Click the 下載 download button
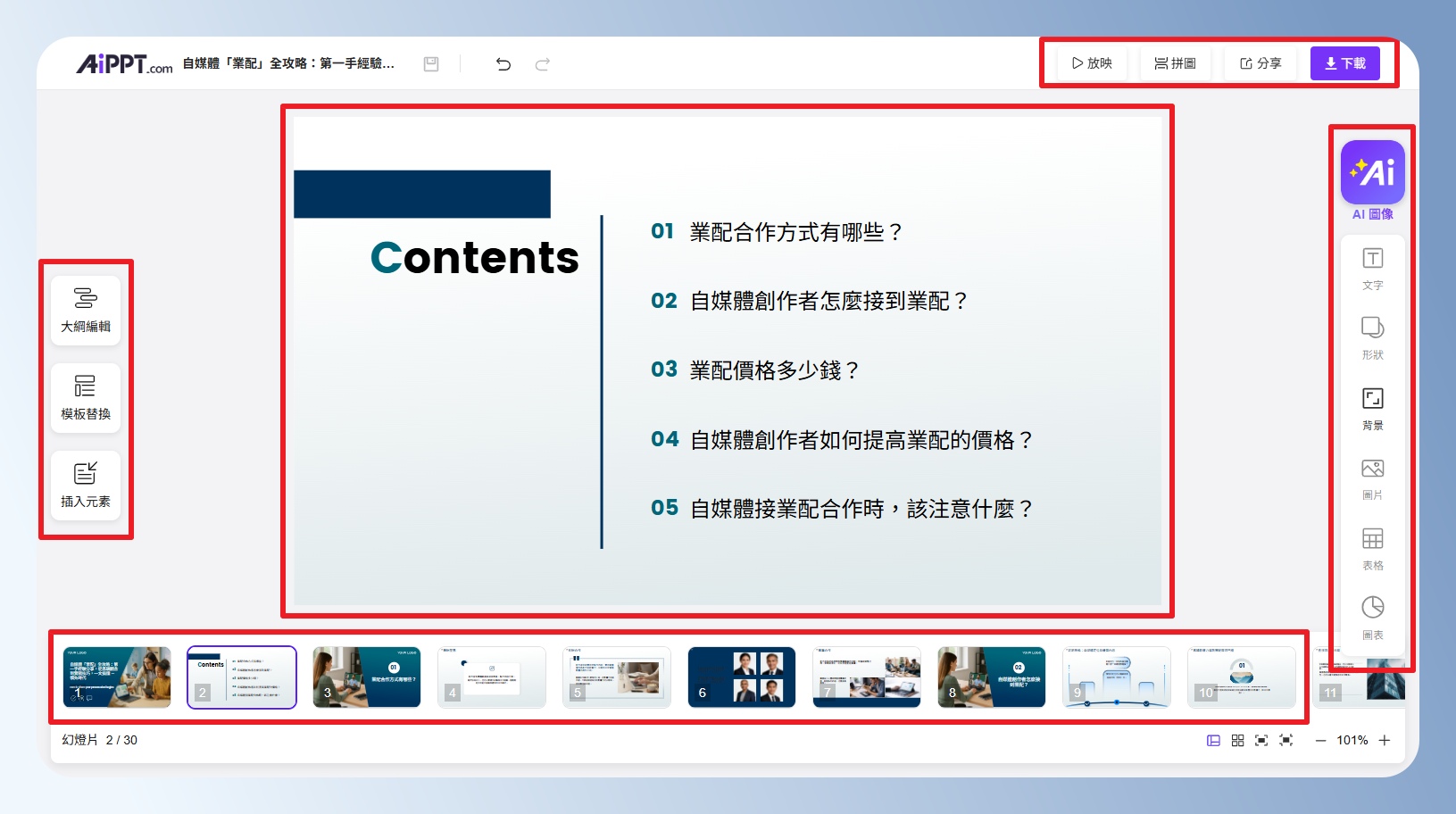 coord(1344,63)
